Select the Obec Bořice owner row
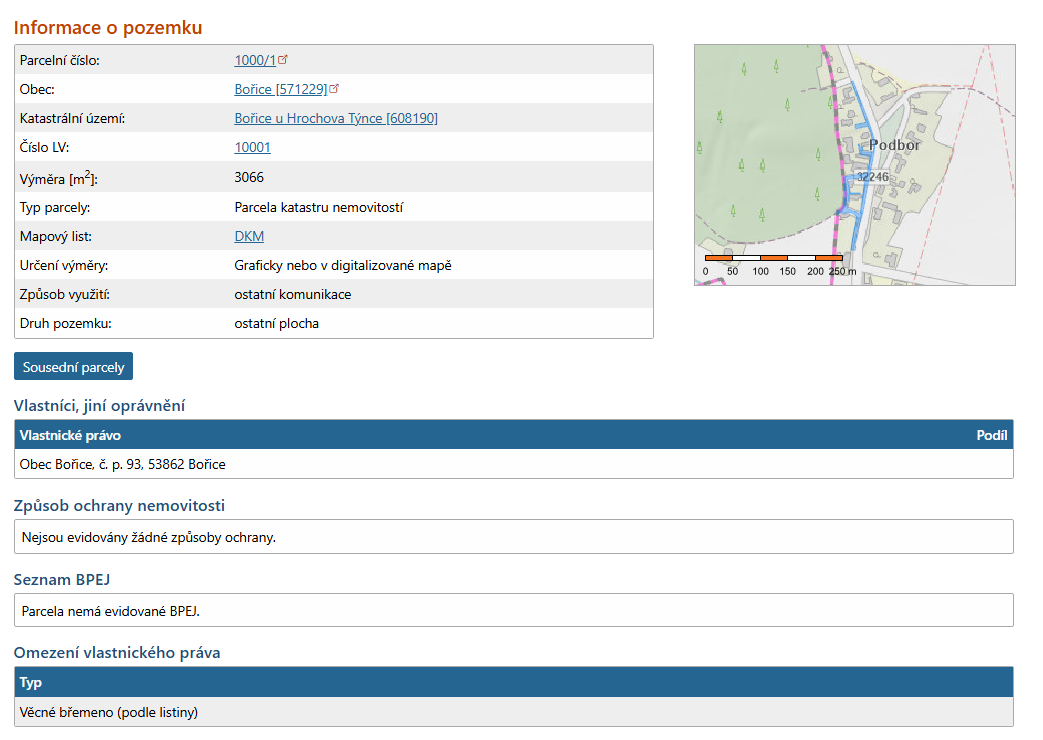Image resolution: width=1043 pixels, height=740 pixels. point(122,464)
